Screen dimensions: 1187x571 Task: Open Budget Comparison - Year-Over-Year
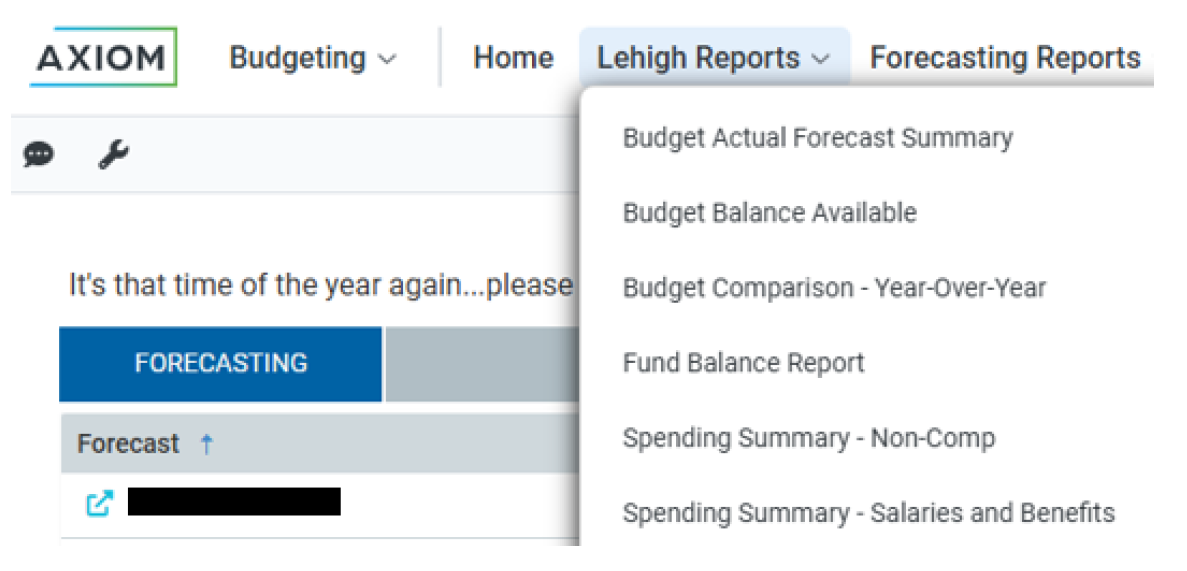click(x=834, y=288)
